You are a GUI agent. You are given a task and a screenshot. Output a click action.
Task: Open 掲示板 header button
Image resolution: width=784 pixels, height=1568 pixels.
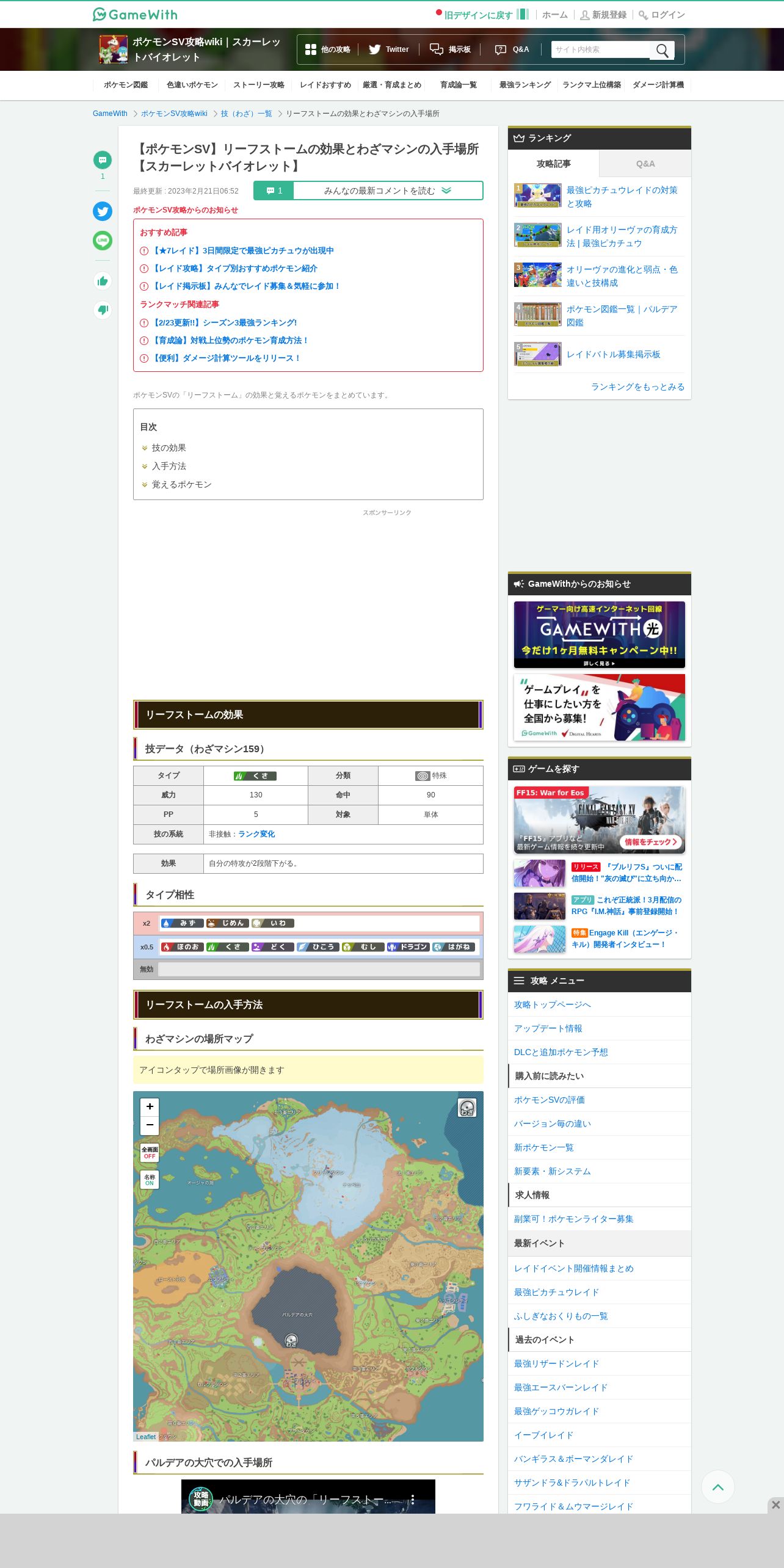tap(450, 49)
